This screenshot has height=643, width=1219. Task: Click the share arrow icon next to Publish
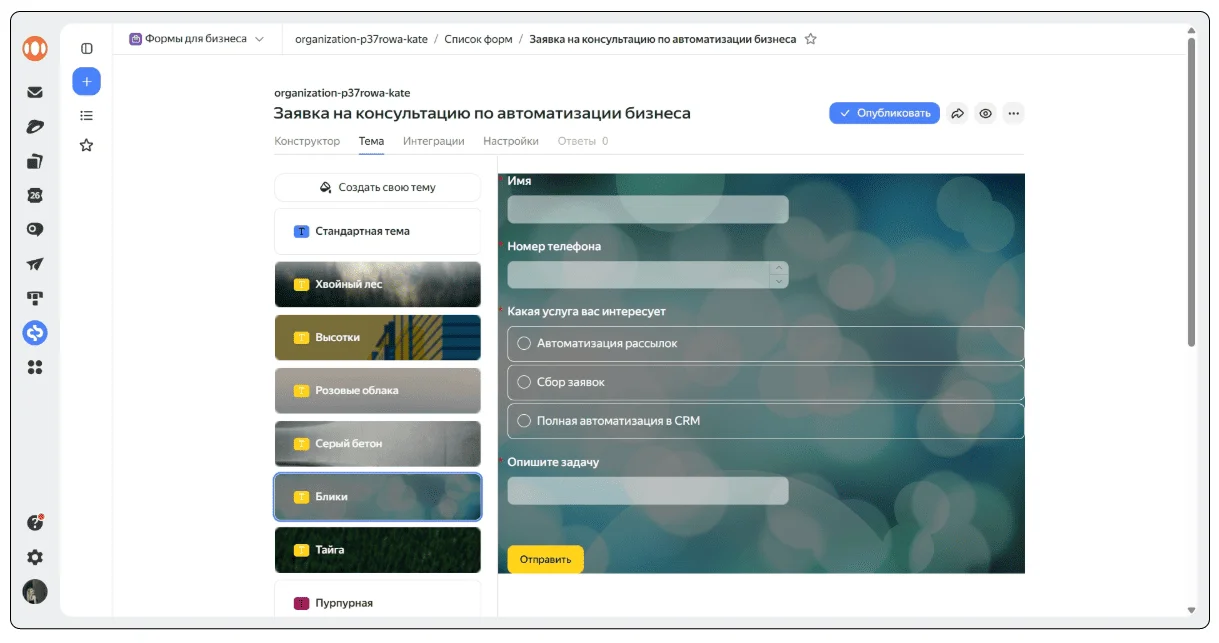coord(957,113)
